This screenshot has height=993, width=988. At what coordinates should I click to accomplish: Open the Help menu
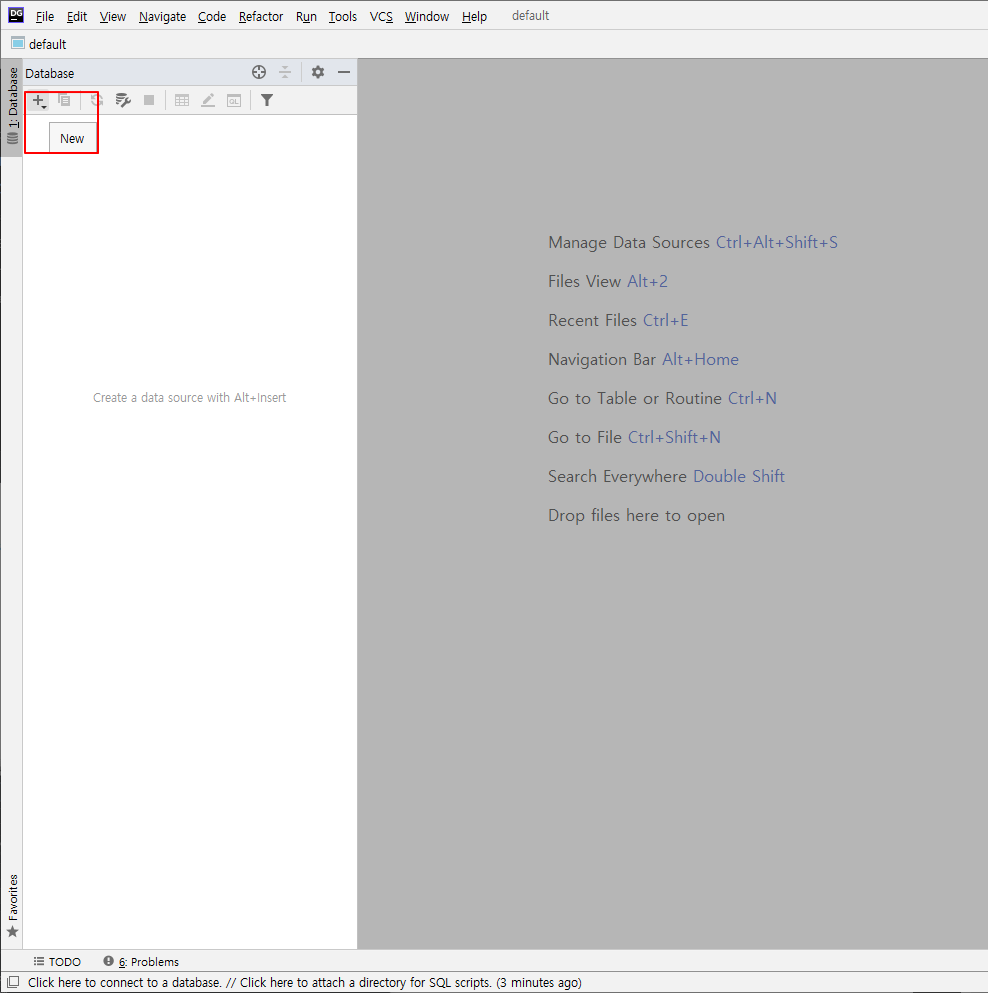click(474, 16)
